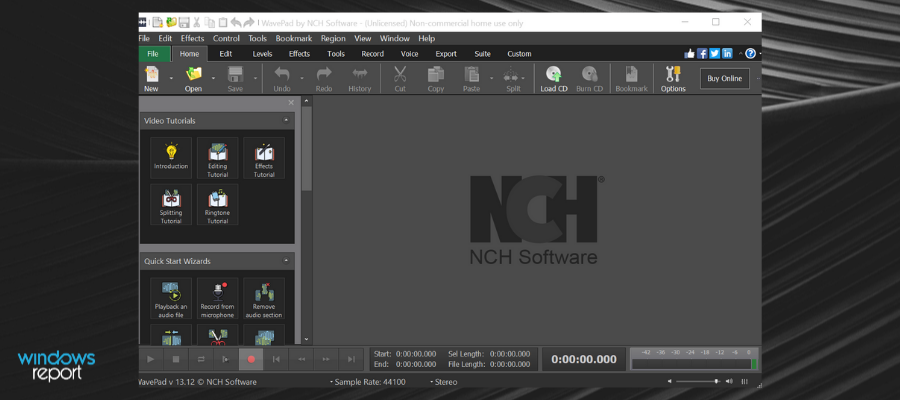Open the Stereo channel dropdown
Screen dimensions: 900x400
point(443,382)
